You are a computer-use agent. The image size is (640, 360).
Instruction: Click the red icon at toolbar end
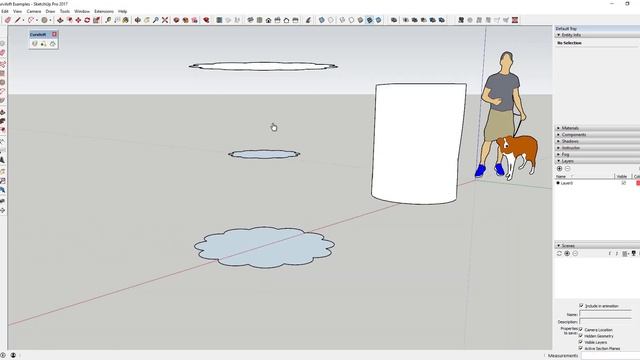(515, 20)
